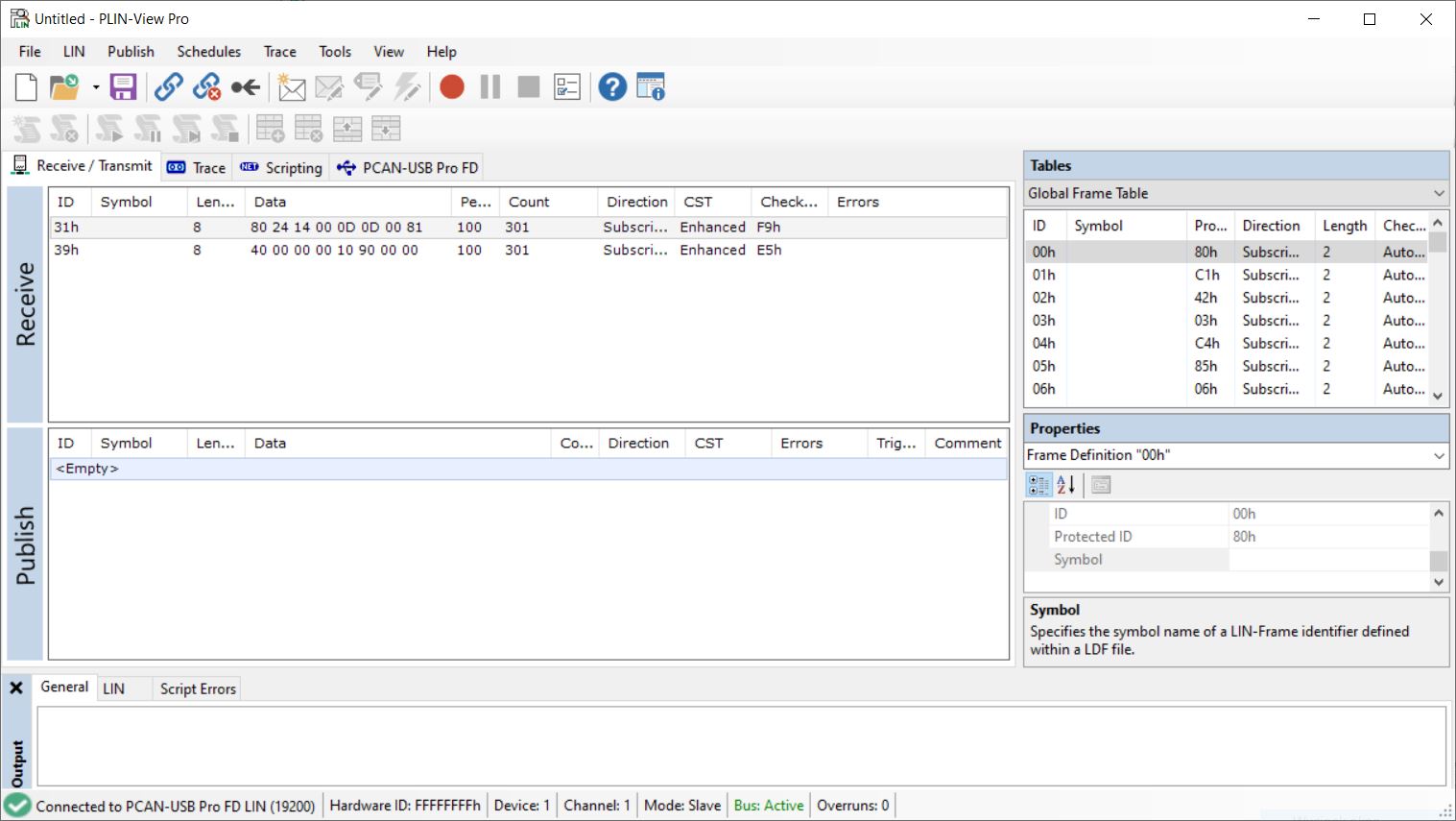Click the New message envelope icon

291,88
